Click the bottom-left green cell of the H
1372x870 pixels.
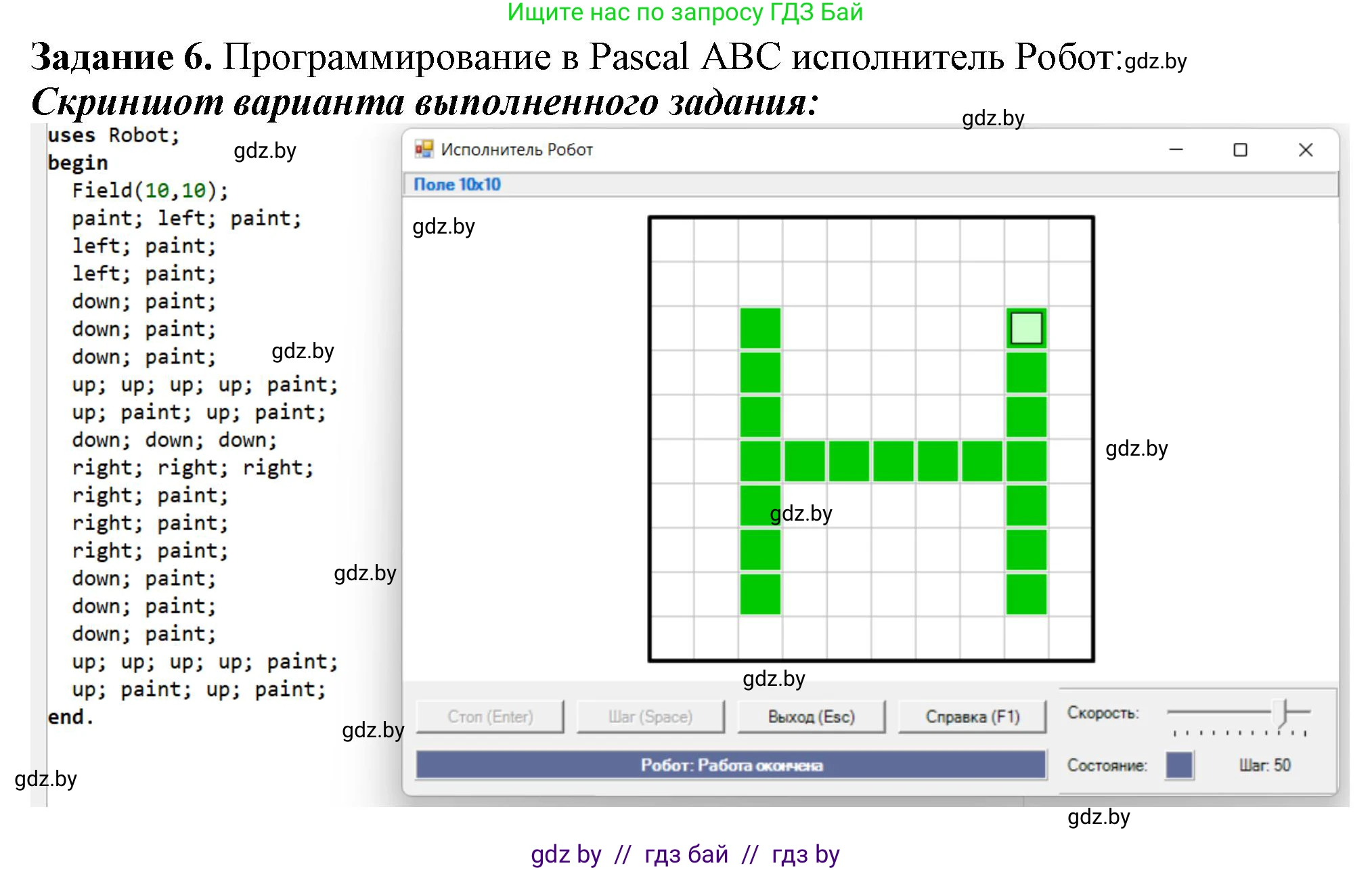pyautogui.click(x=760, y=594)
